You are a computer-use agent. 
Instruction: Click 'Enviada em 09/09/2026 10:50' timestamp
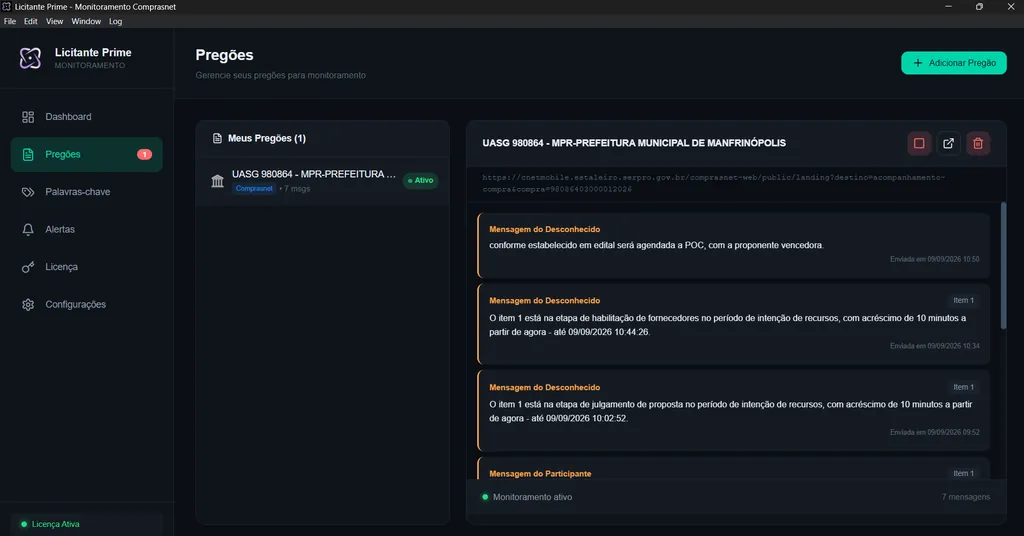(x=935, y=259)
